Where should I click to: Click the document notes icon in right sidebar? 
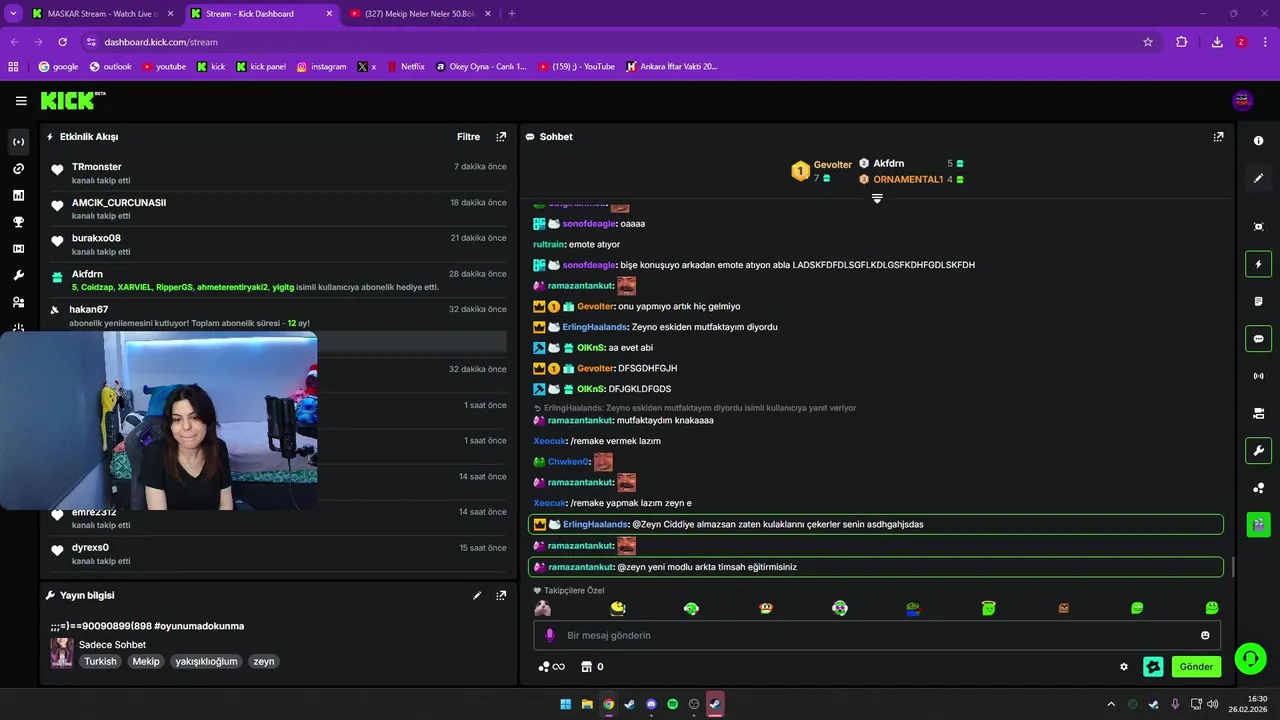click(x=1258, y=301)
